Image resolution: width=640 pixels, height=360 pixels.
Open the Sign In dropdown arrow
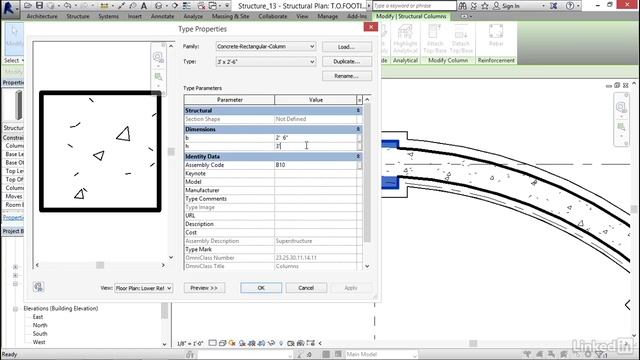543,6
